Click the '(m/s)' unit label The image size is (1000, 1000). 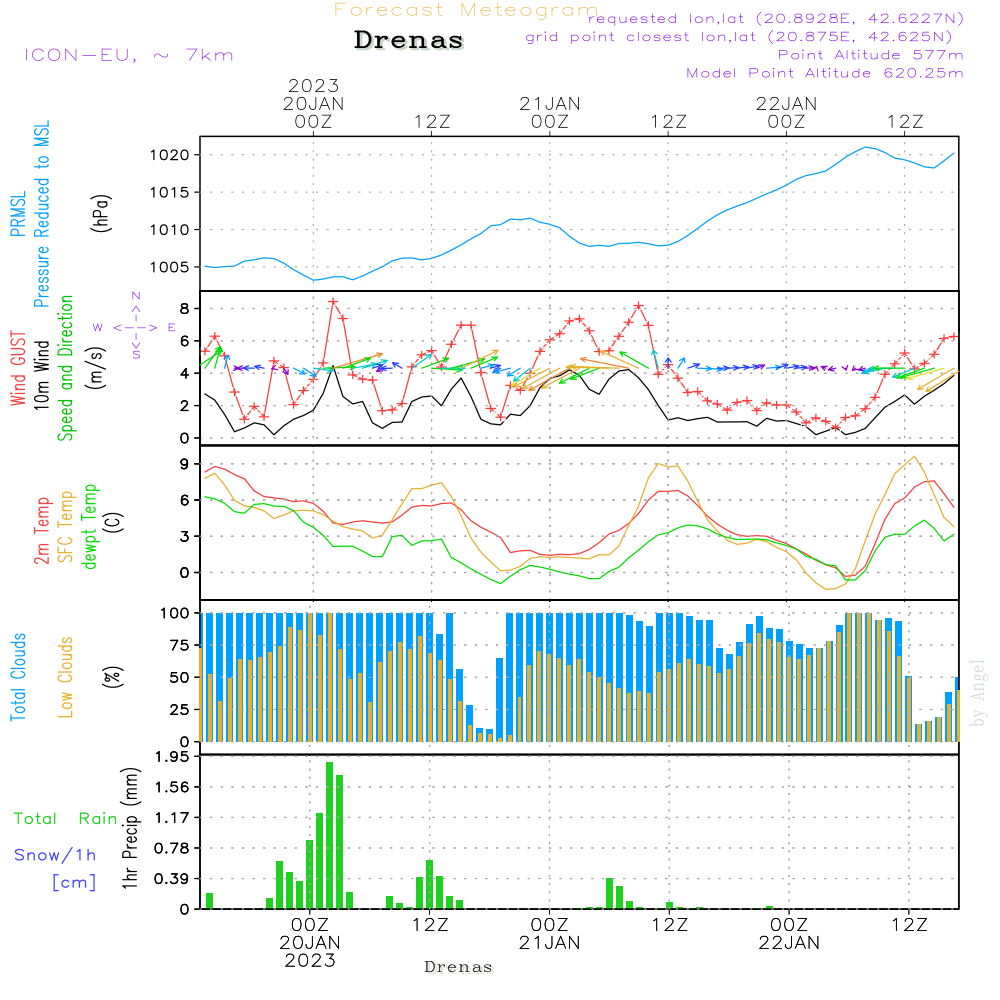tap(96, 368)
